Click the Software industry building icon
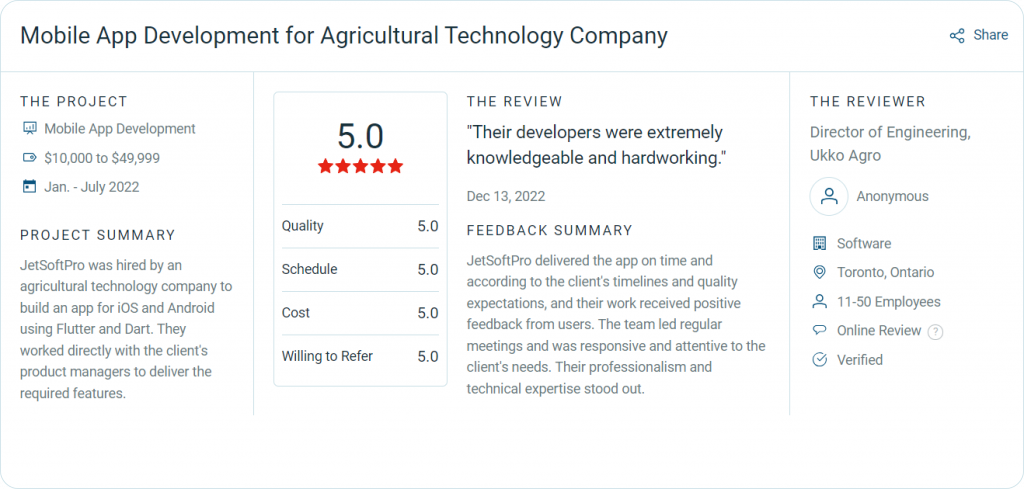This screenshot has height=489, width=1024. pyautogui.click(x=820, y=244)
